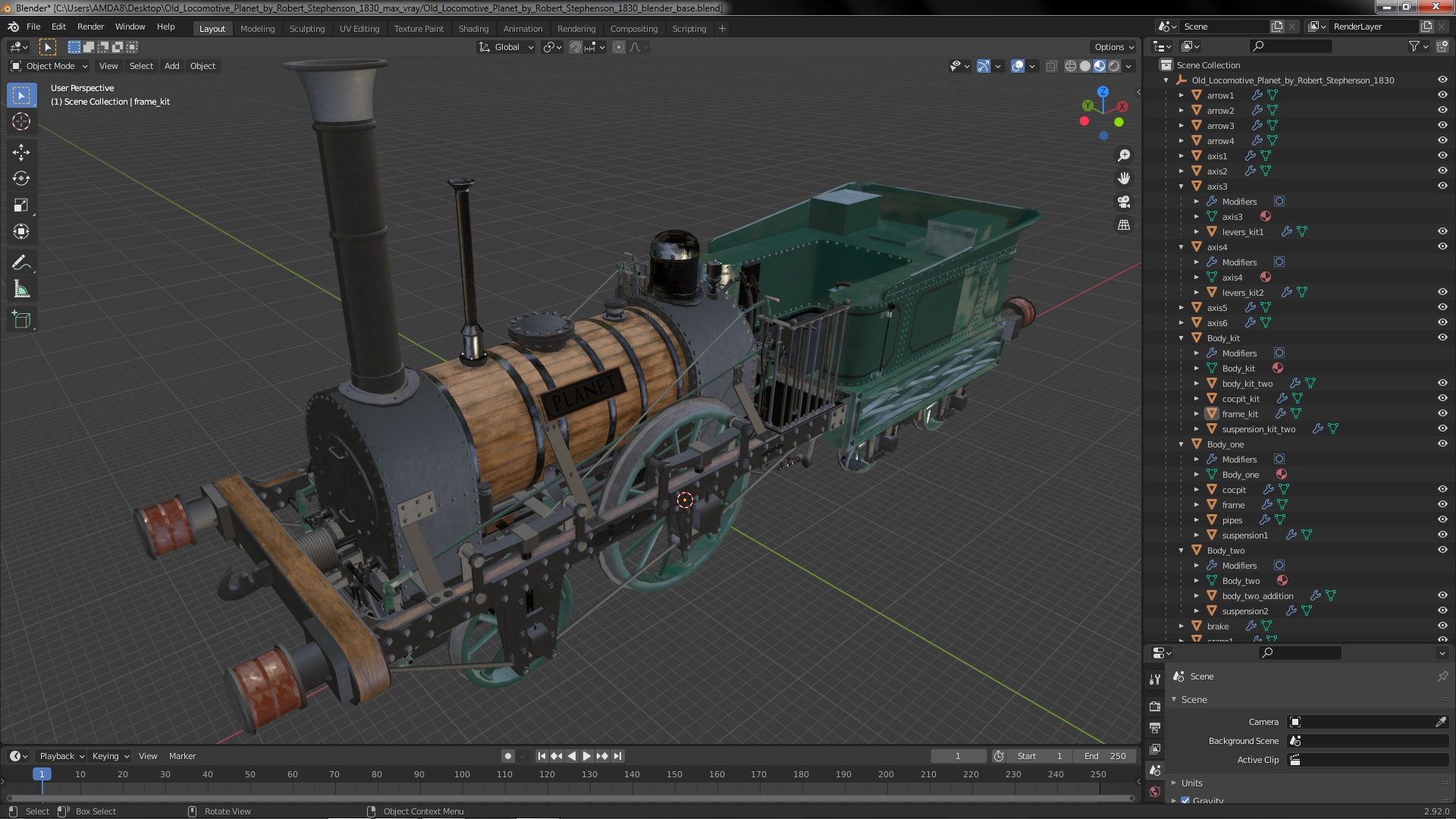Switch to wireframe viewport shading
Image resolution: width=1456 pixels, height=819 pixels.
tap(1071, 67)
